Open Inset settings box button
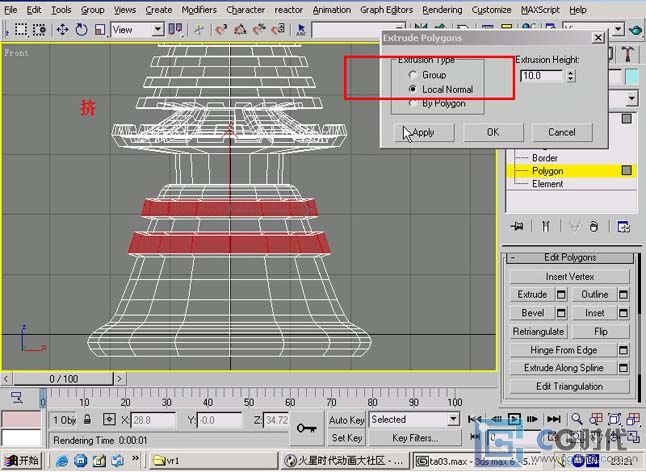This screenshot has width=646, height=472. tap(623, 313)
